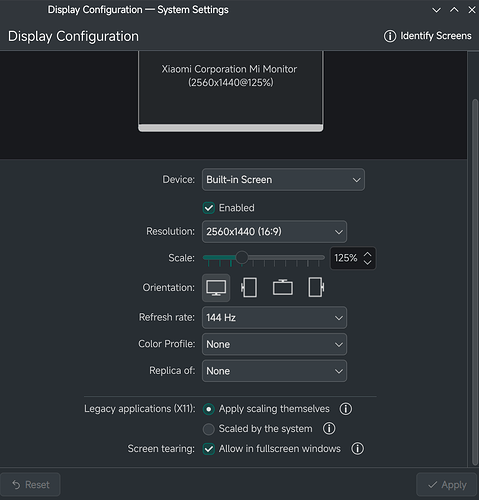Open the Color Profile dropdown
Viewport: 479px width, 500px height.
(274, 344)
